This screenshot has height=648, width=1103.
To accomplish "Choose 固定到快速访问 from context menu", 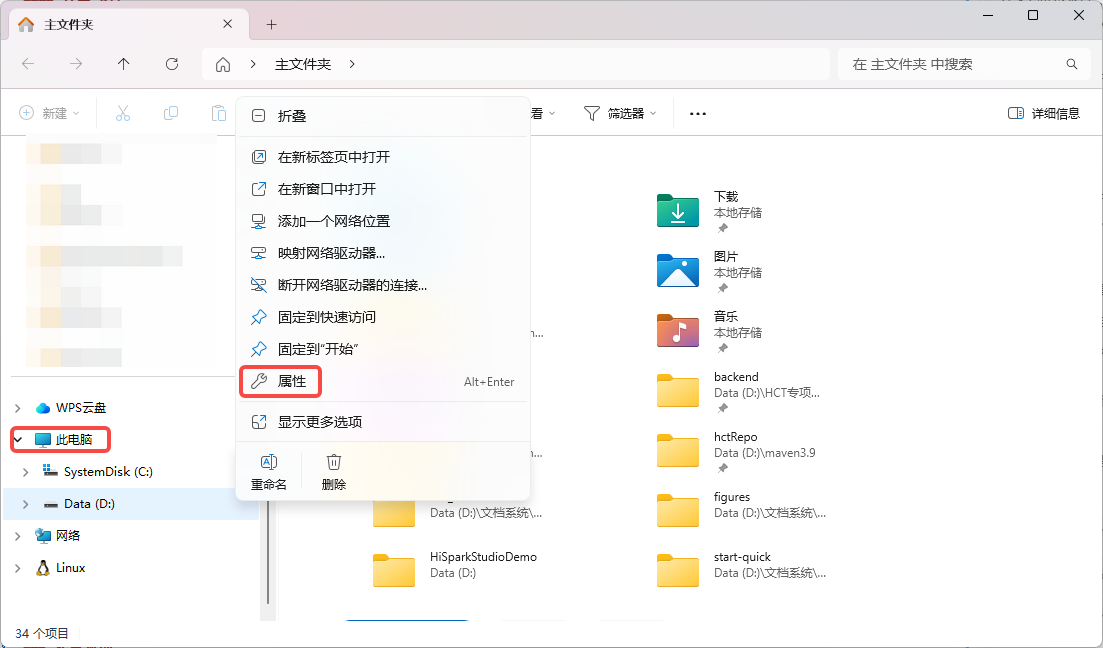I will 383,317.
